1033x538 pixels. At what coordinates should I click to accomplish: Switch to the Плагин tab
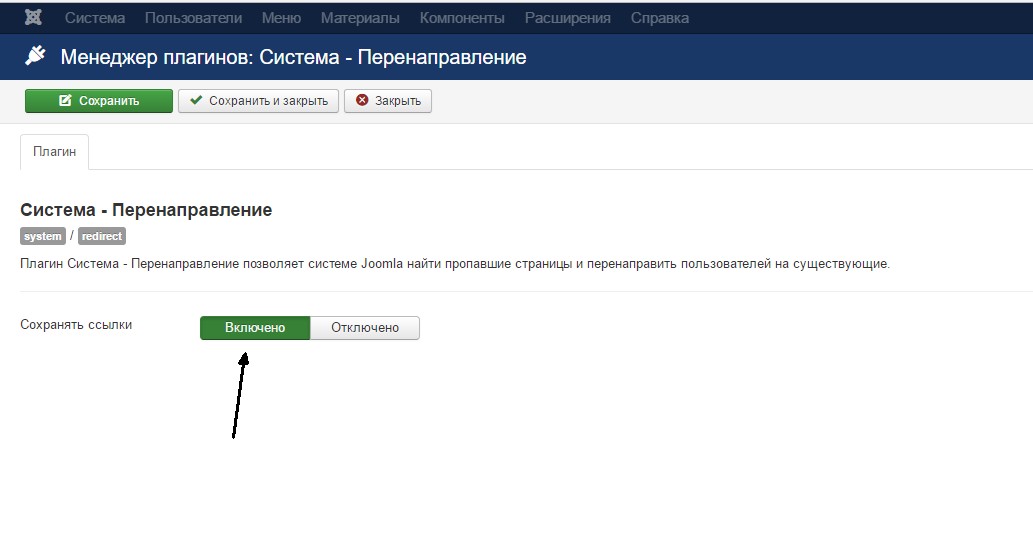pos(54,152)
